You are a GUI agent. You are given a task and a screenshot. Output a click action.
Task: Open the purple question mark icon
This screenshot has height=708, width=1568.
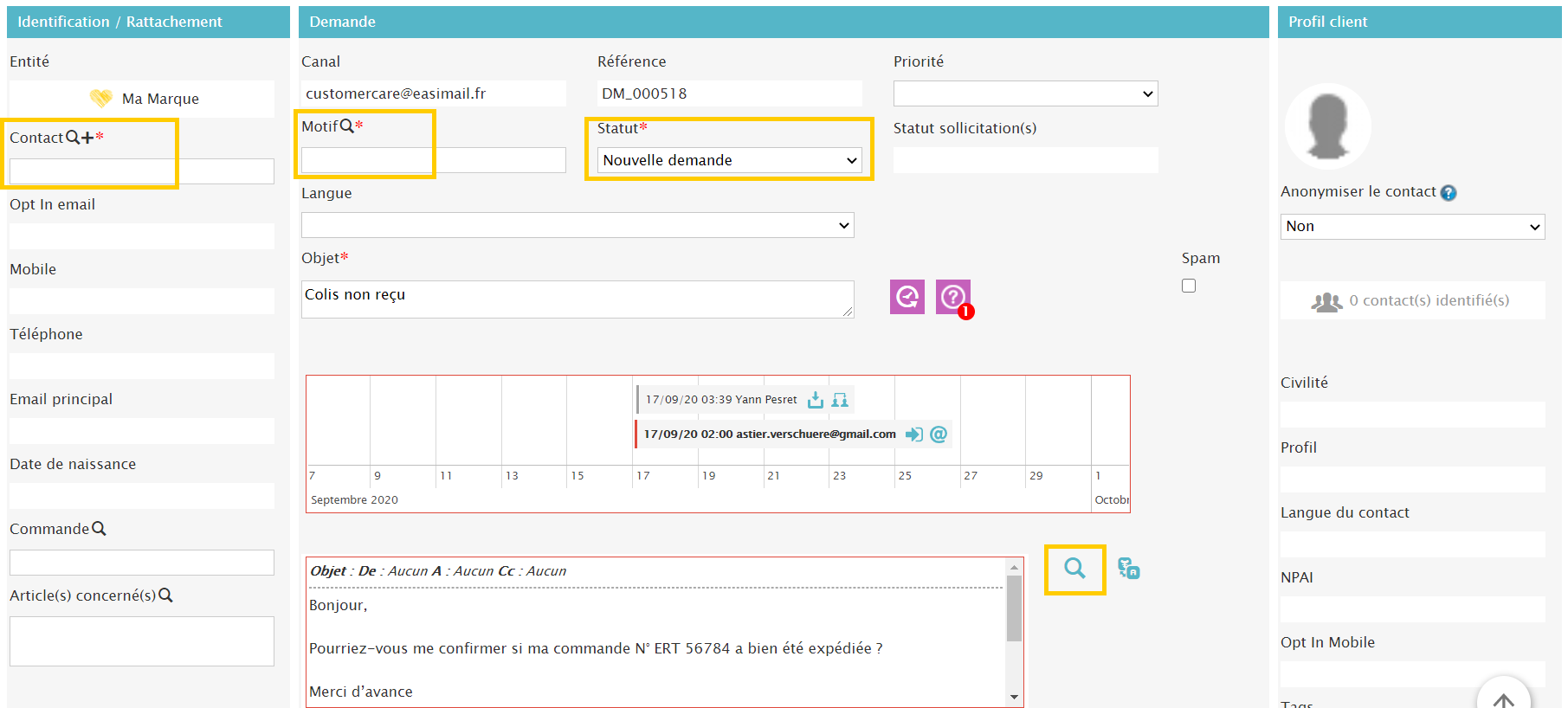click(952, 297)
